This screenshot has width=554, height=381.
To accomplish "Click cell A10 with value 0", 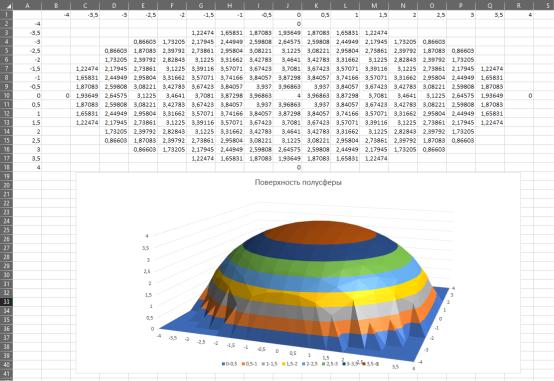I will coord(27,95).
